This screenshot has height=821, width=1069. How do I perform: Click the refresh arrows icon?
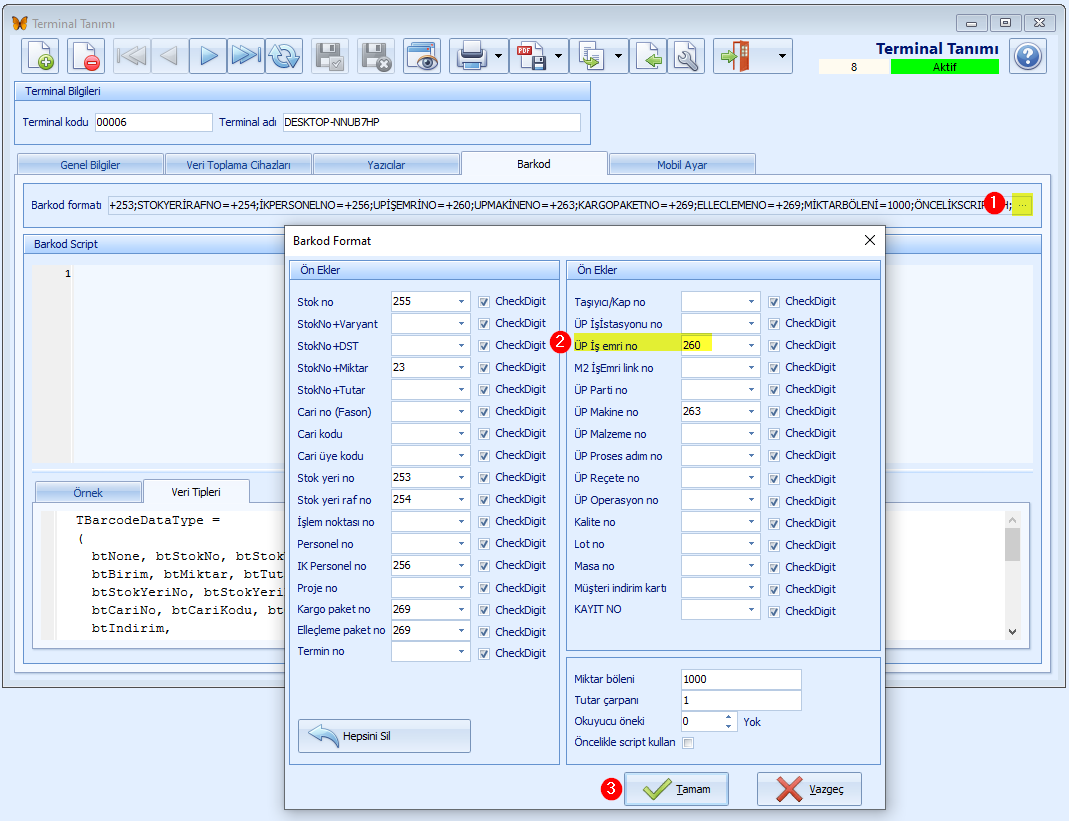(284, 56)
